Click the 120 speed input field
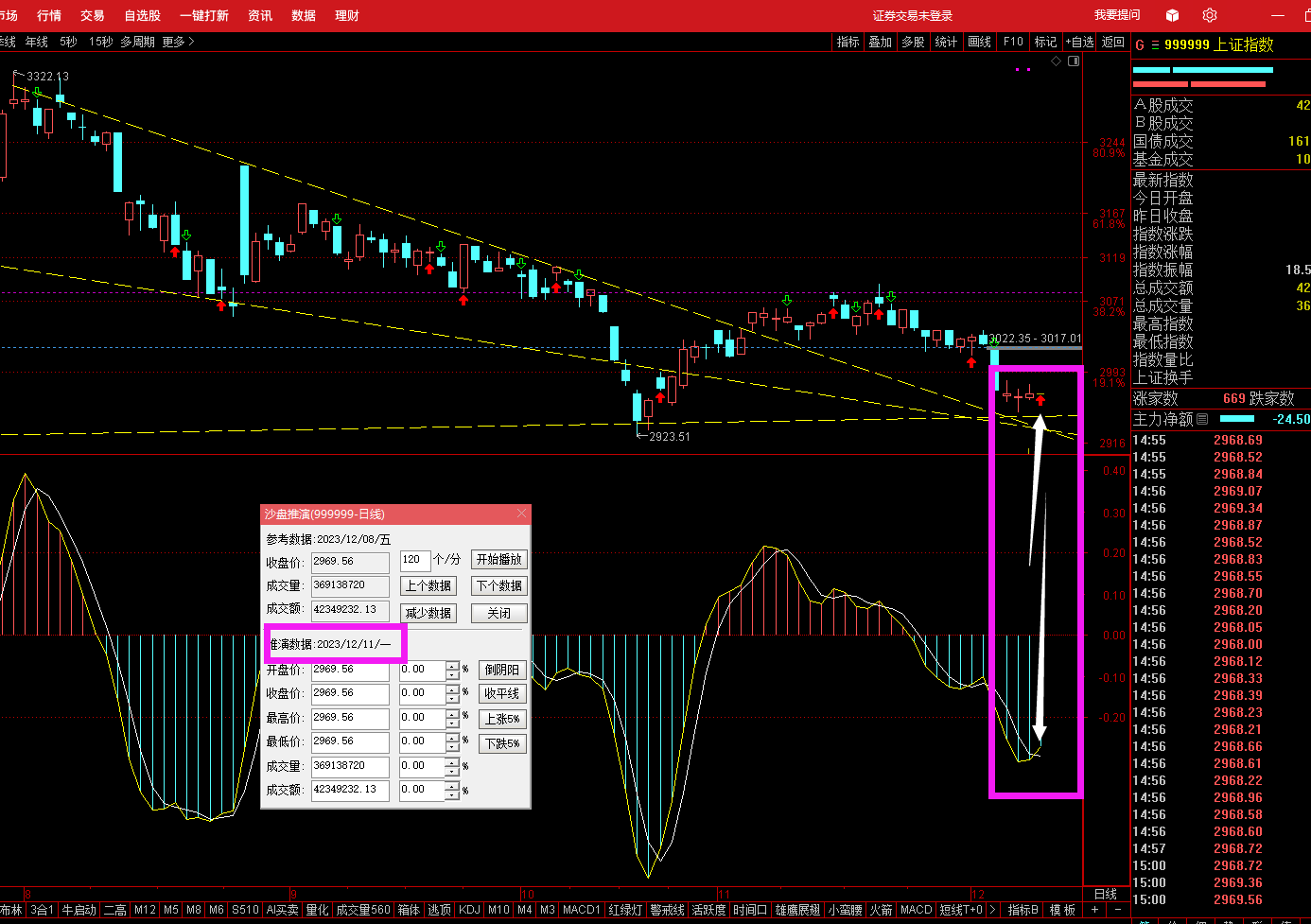 tap(414, 560)
